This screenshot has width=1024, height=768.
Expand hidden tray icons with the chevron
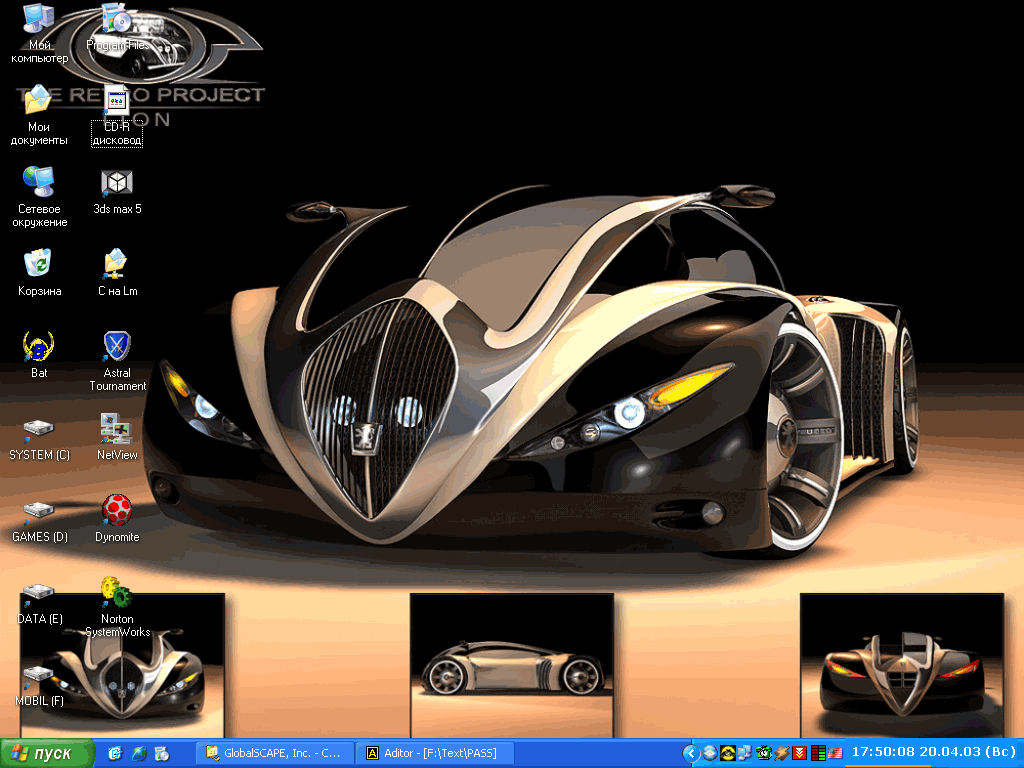tap(691, 754)
